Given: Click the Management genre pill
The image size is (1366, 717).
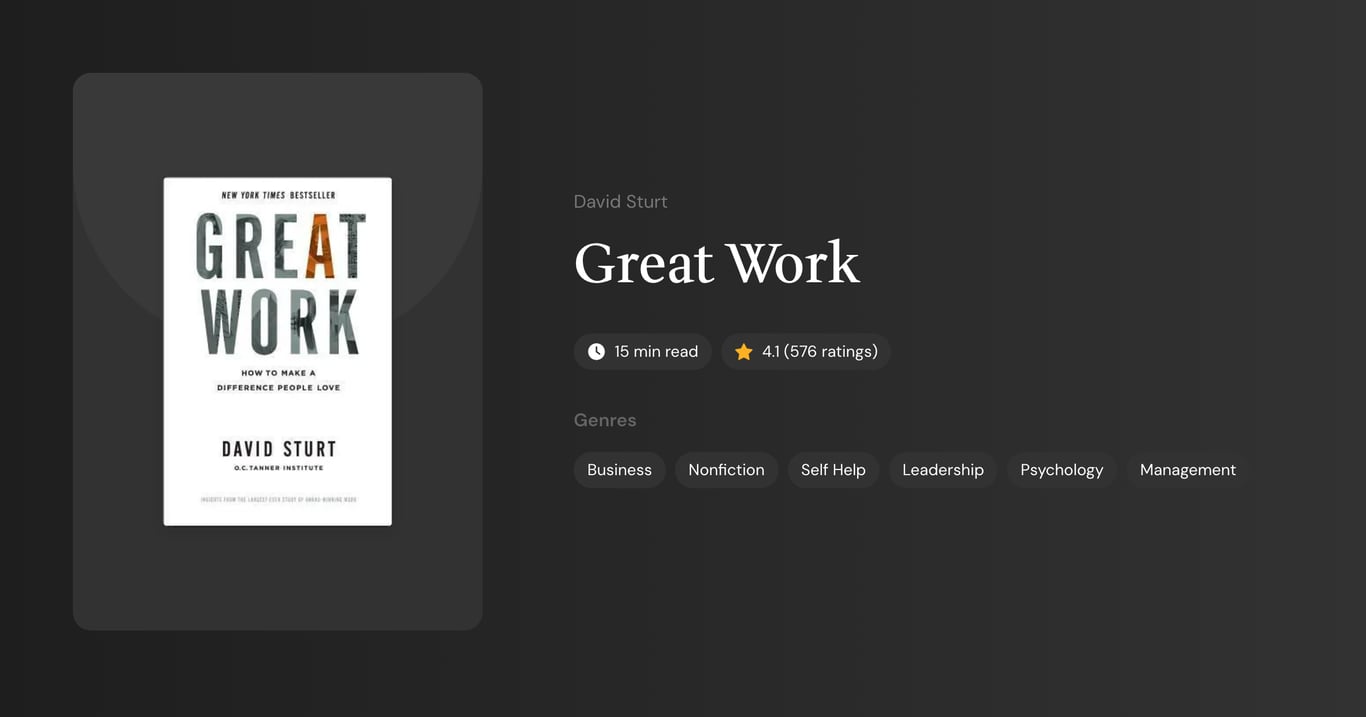Looking at the screenshot, I should [x=1187, y=469].
